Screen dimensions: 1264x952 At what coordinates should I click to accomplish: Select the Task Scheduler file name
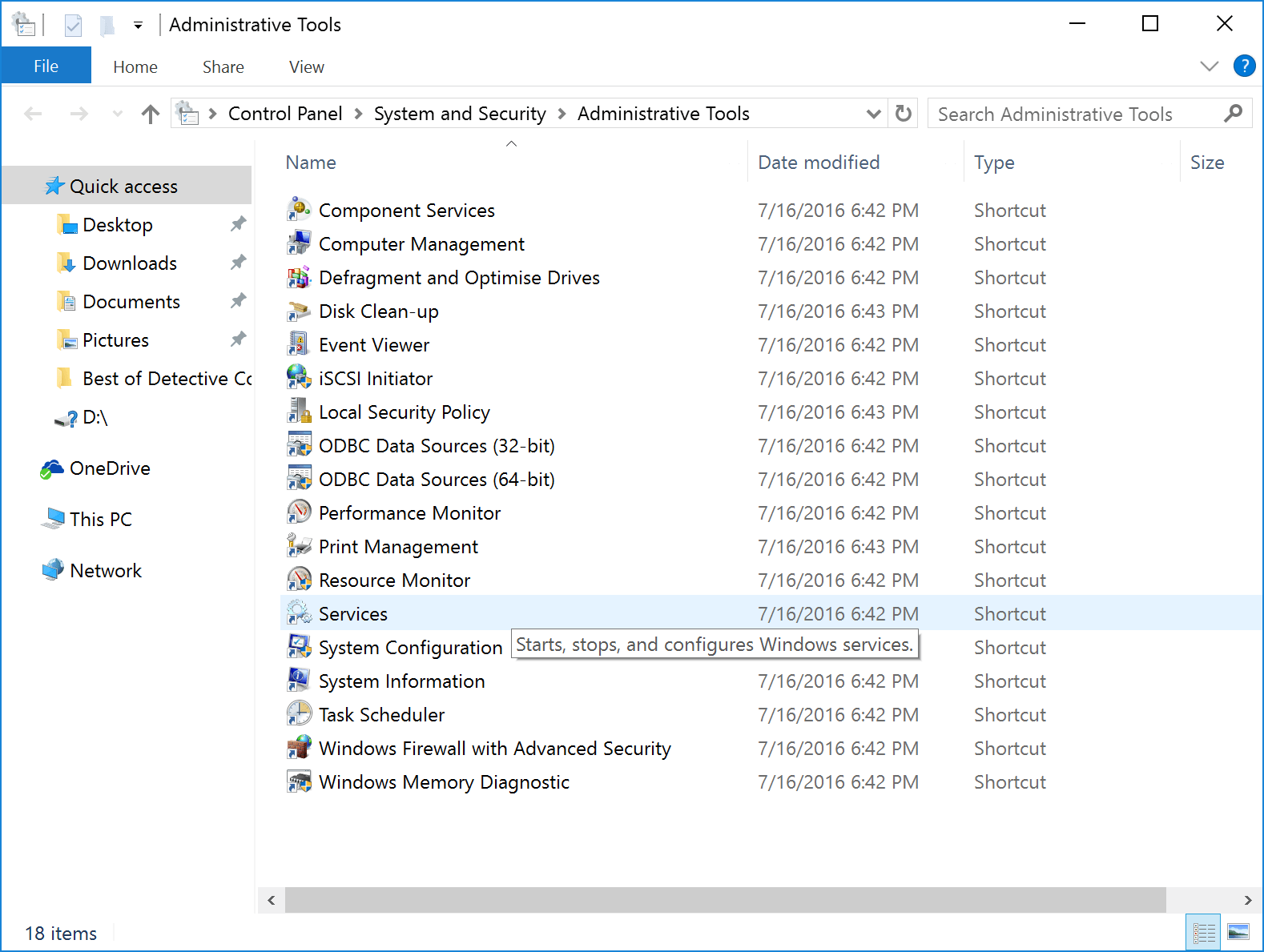pyautogui.click(x=381, y=714)
